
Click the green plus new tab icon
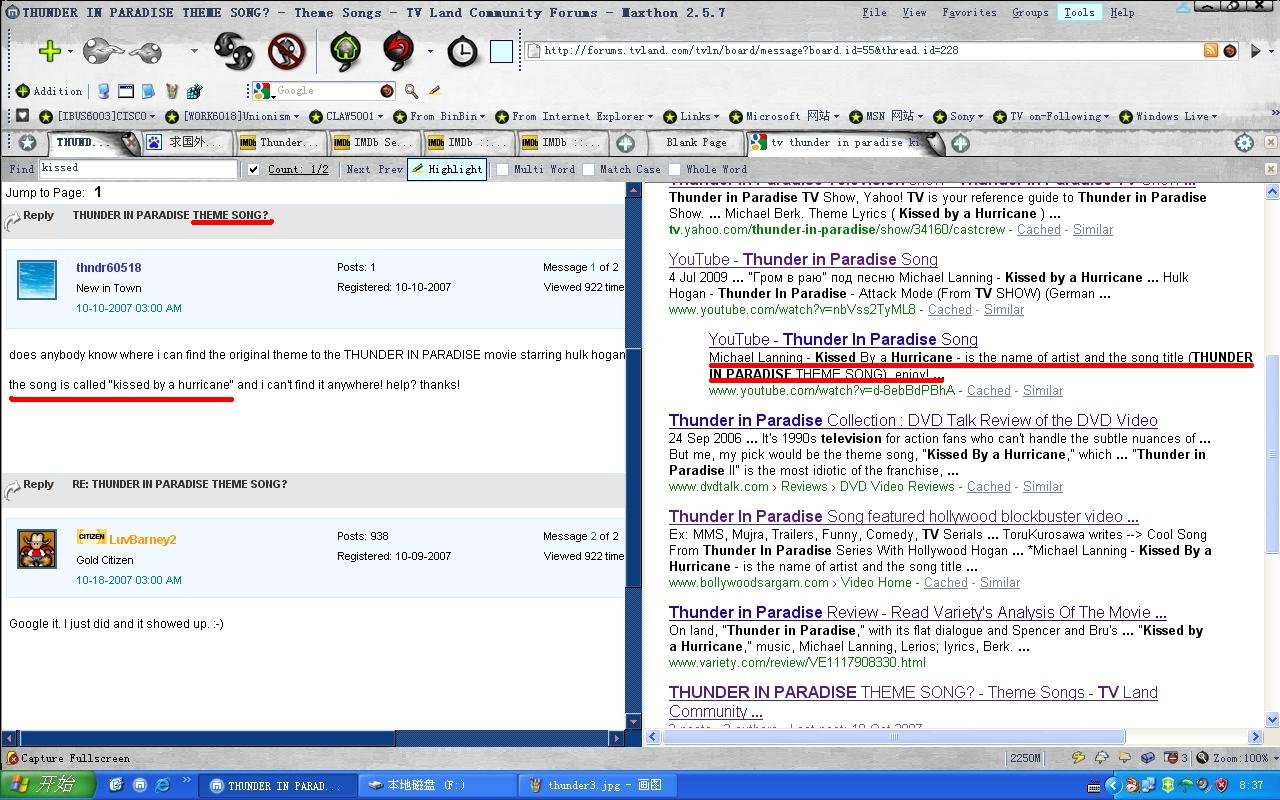click(x=48, y=51)
